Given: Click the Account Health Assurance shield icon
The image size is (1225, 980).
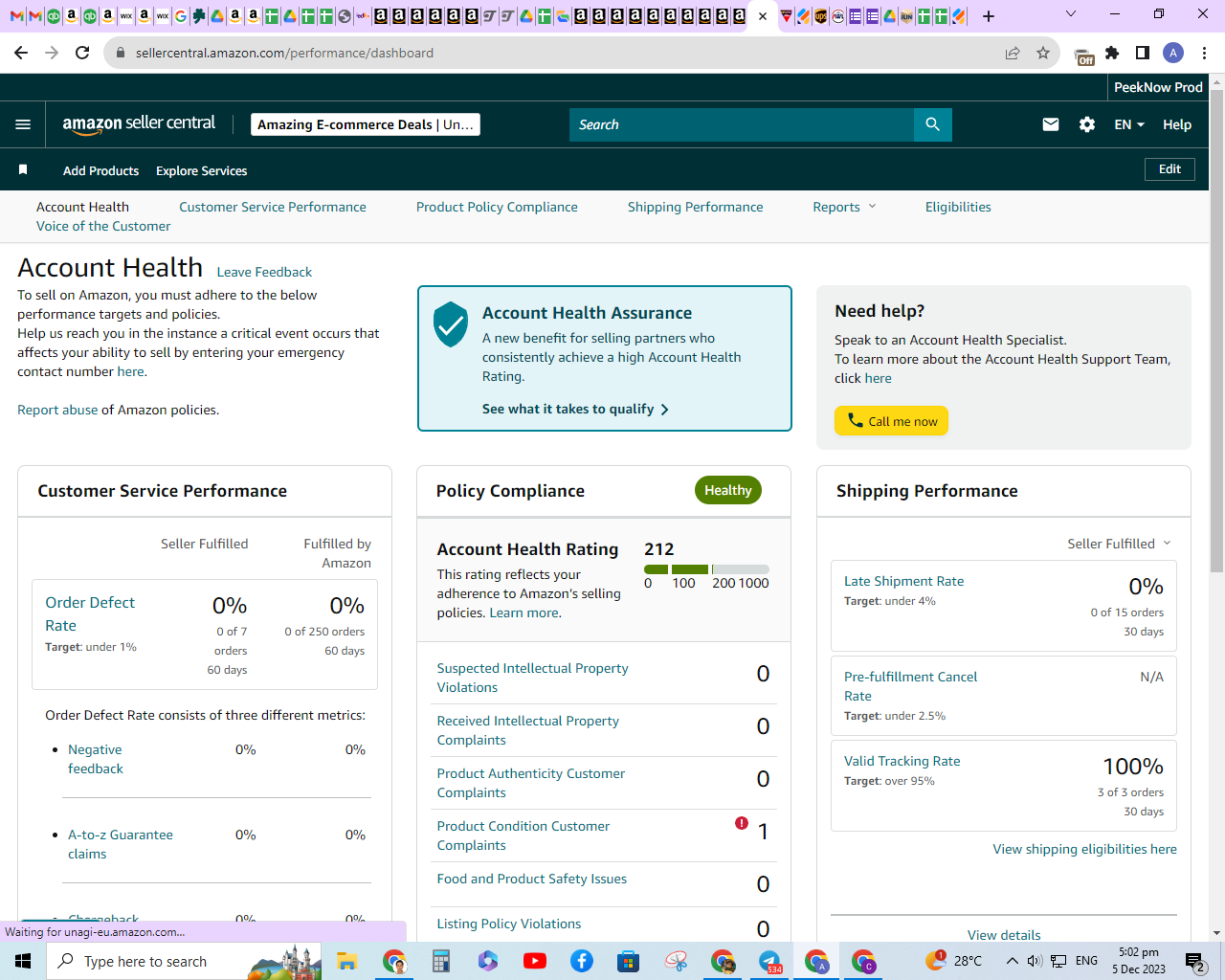Looking at the screenshot, I should tap(451, 324).
